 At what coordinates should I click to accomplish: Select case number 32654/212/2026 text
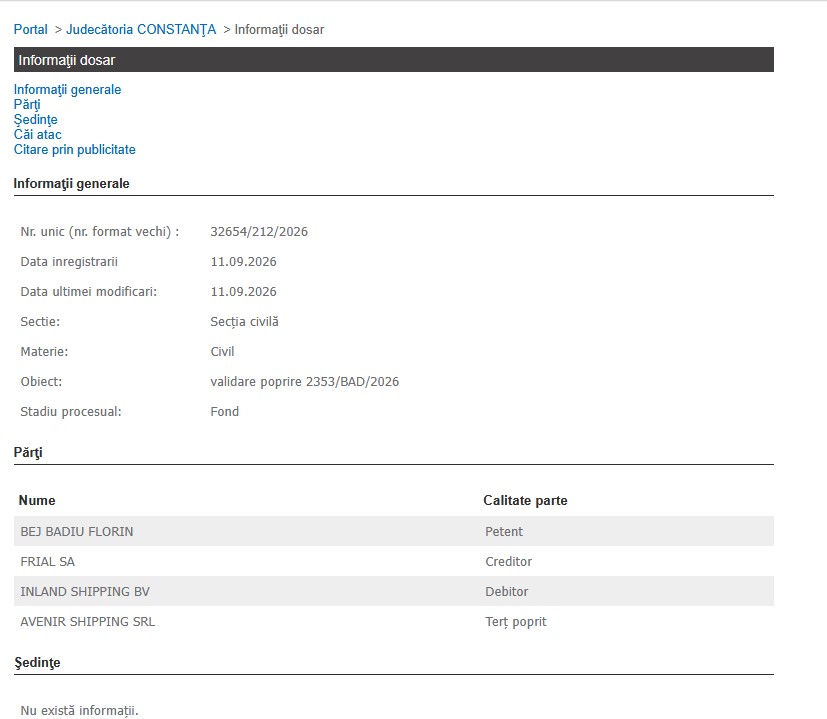[259, 232]
